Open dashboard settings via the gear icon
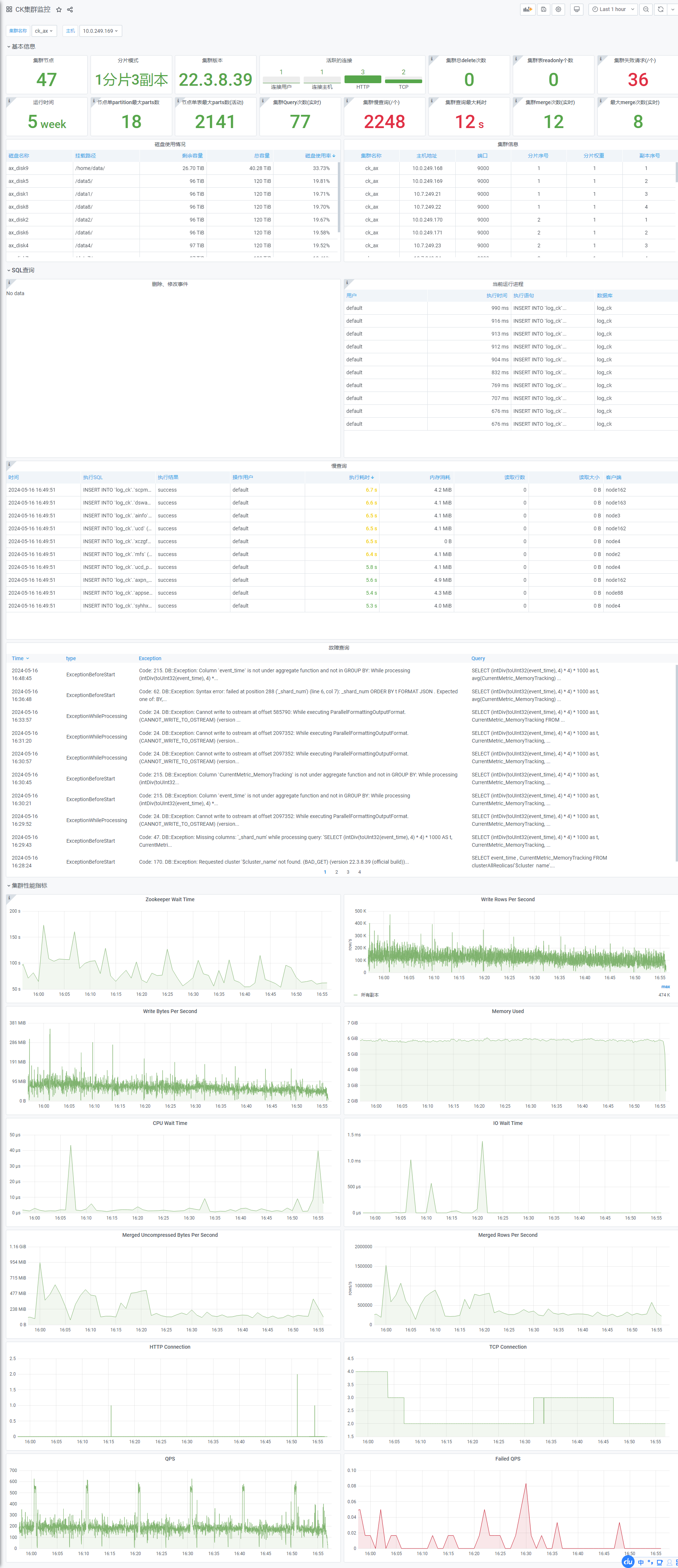This screenshot has height=1568, width=678. 558,9
